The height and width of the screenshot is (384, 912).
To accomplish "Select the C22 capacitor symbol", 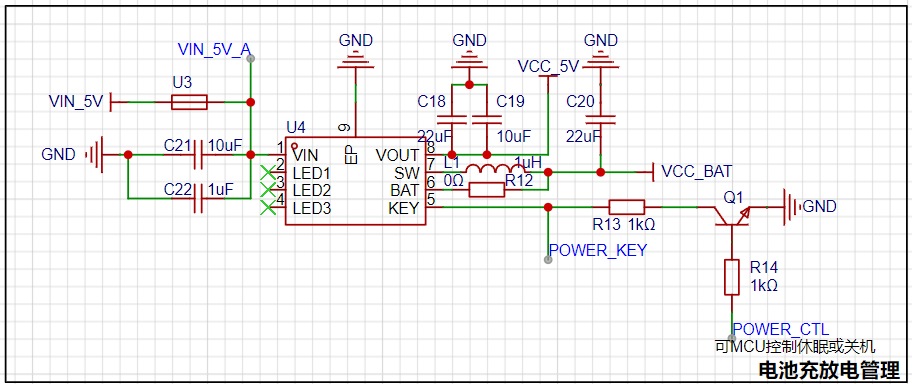I will pyautogui.click(x=199, y=198).
